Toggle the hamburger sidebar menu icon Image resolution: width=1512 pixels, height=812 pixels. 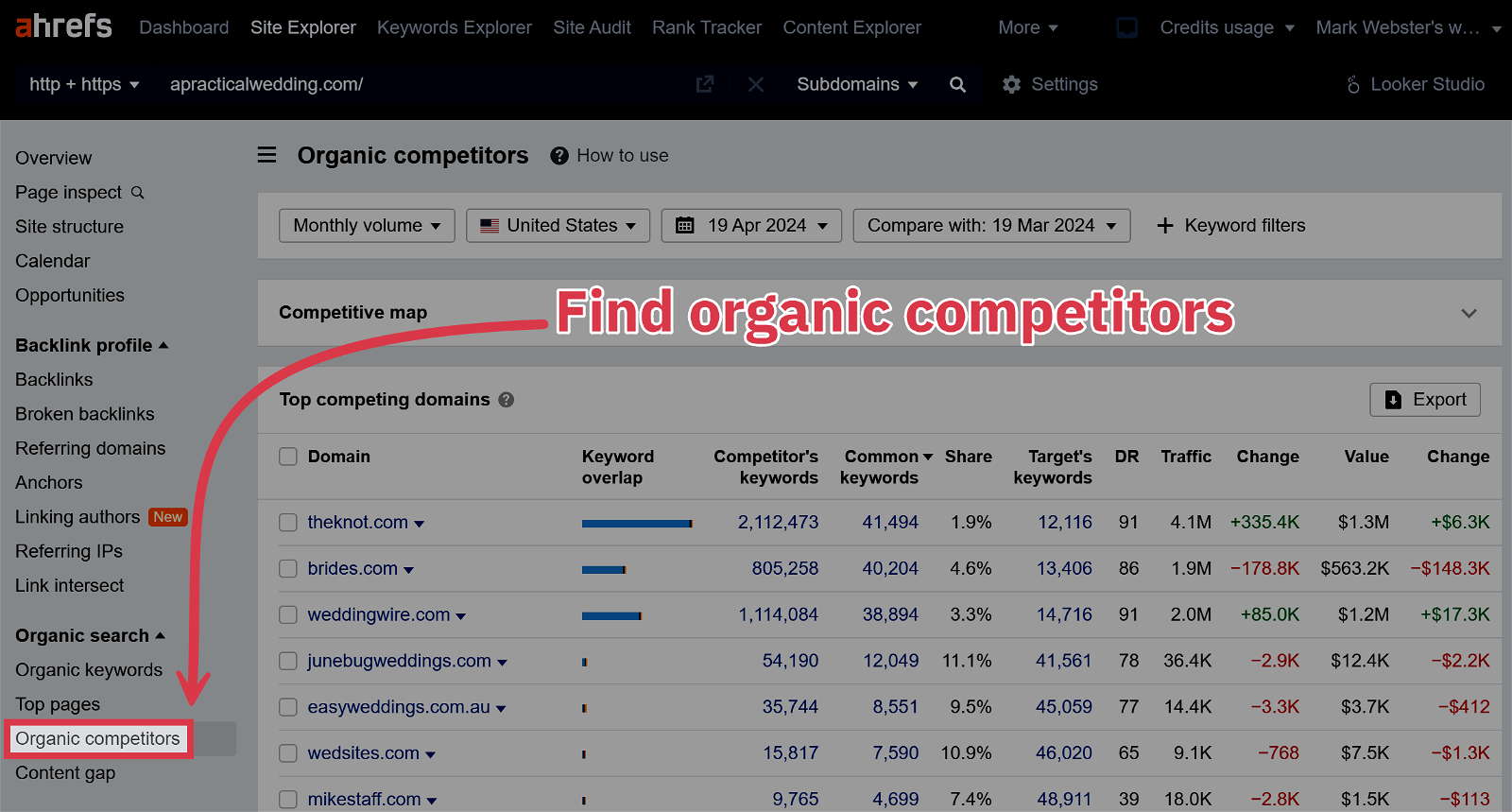267,155
